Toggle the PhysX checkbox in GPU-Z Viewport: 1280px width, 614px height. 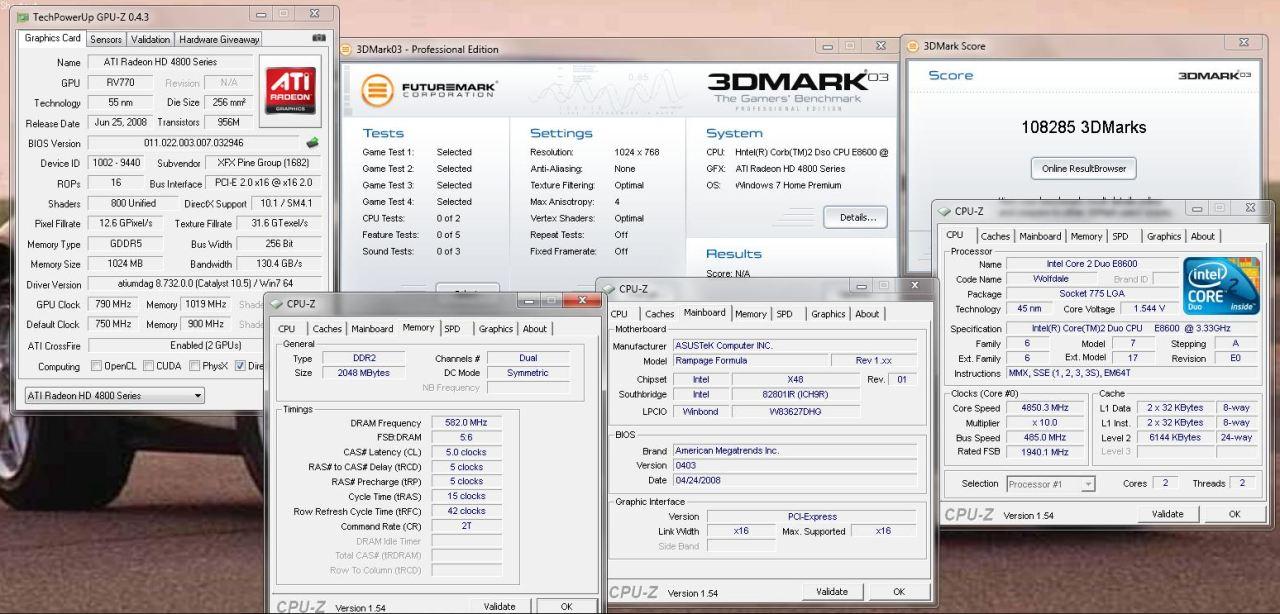[x=194, y=366]
